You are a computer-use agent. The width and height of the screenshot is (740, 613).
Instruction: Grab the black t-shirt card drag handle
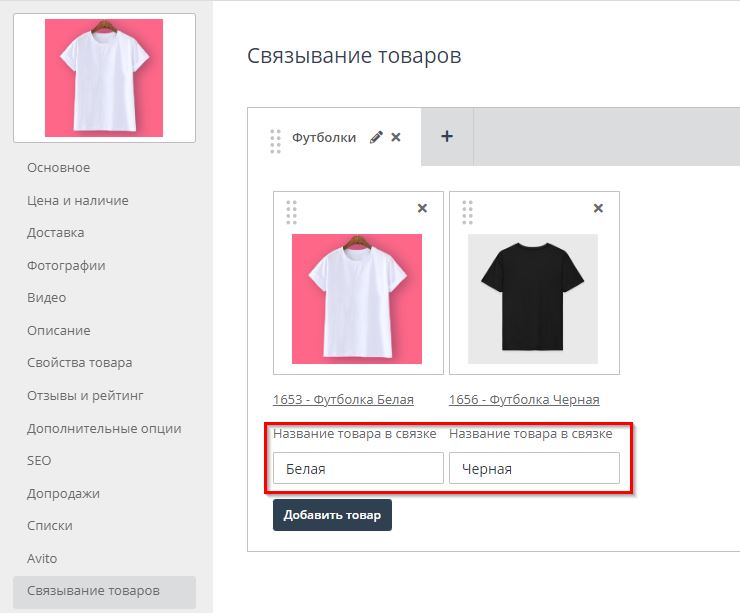click(467, 212)
